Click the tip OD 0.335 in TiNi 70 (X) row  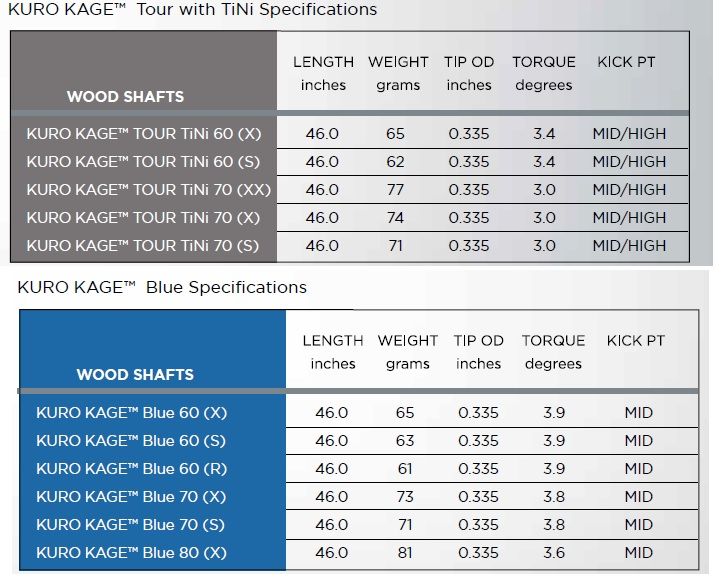(469, 218)
